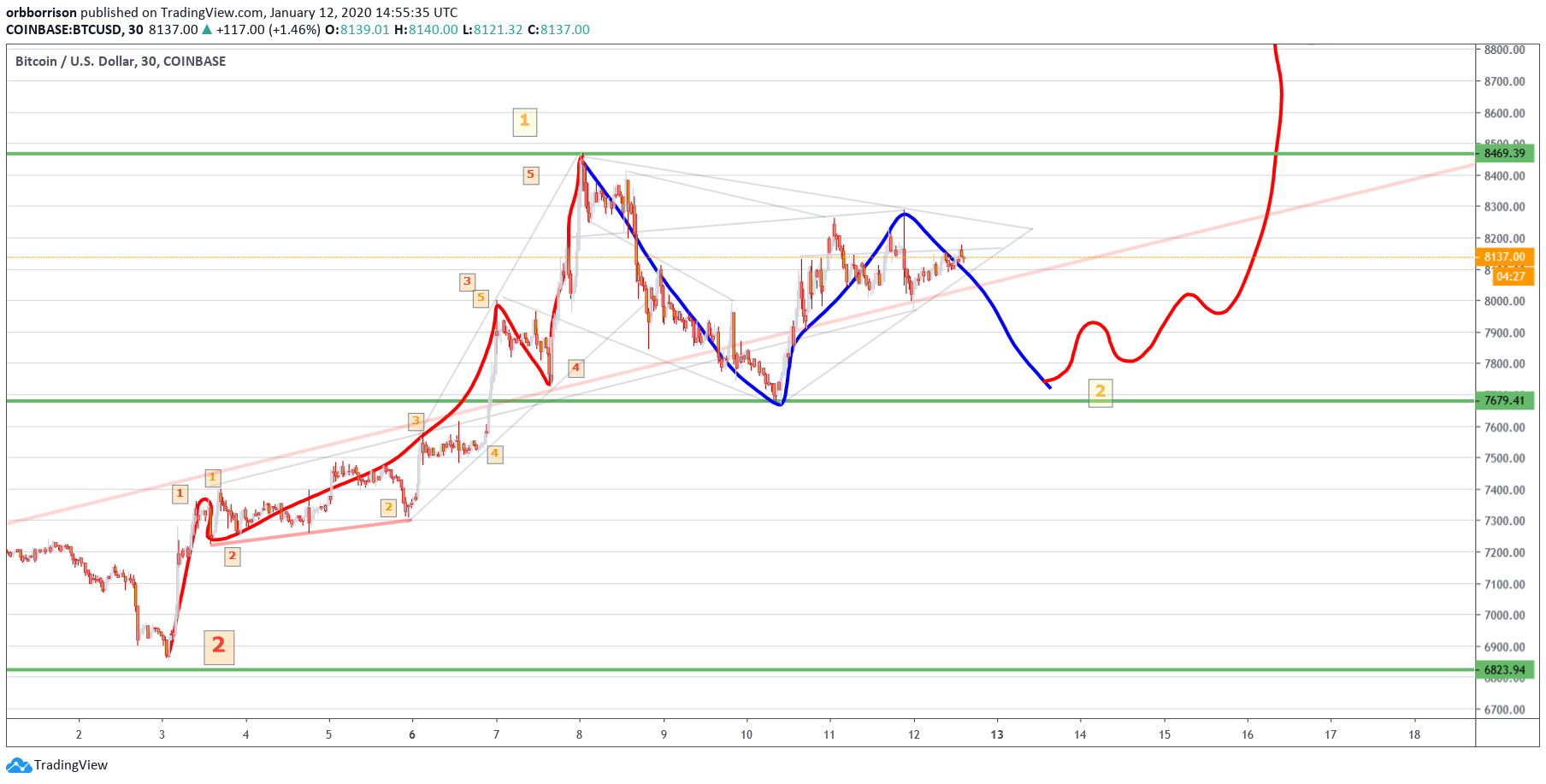Select the green 6823.94 price level tag

click(x=1505, y=670)
